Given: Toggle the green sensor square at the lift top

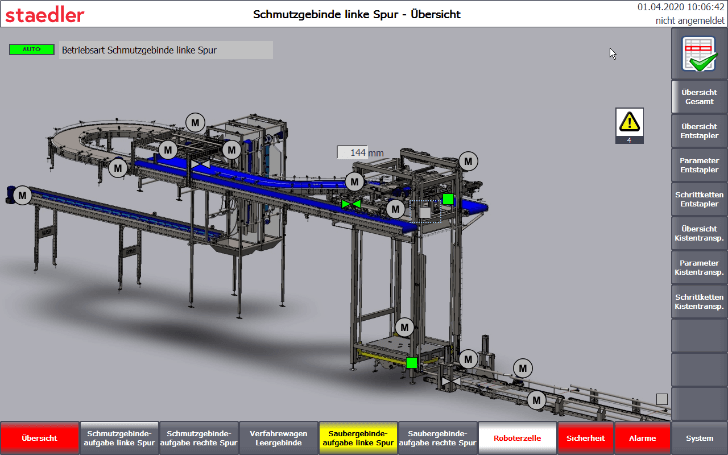Looking at the screenshot, I should tap(449, 199).
